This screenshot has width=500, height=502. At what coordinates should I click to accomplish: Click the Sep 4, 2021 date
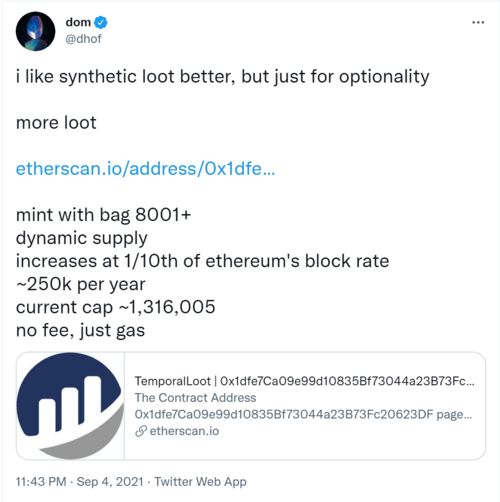click(x=110, y=482)
